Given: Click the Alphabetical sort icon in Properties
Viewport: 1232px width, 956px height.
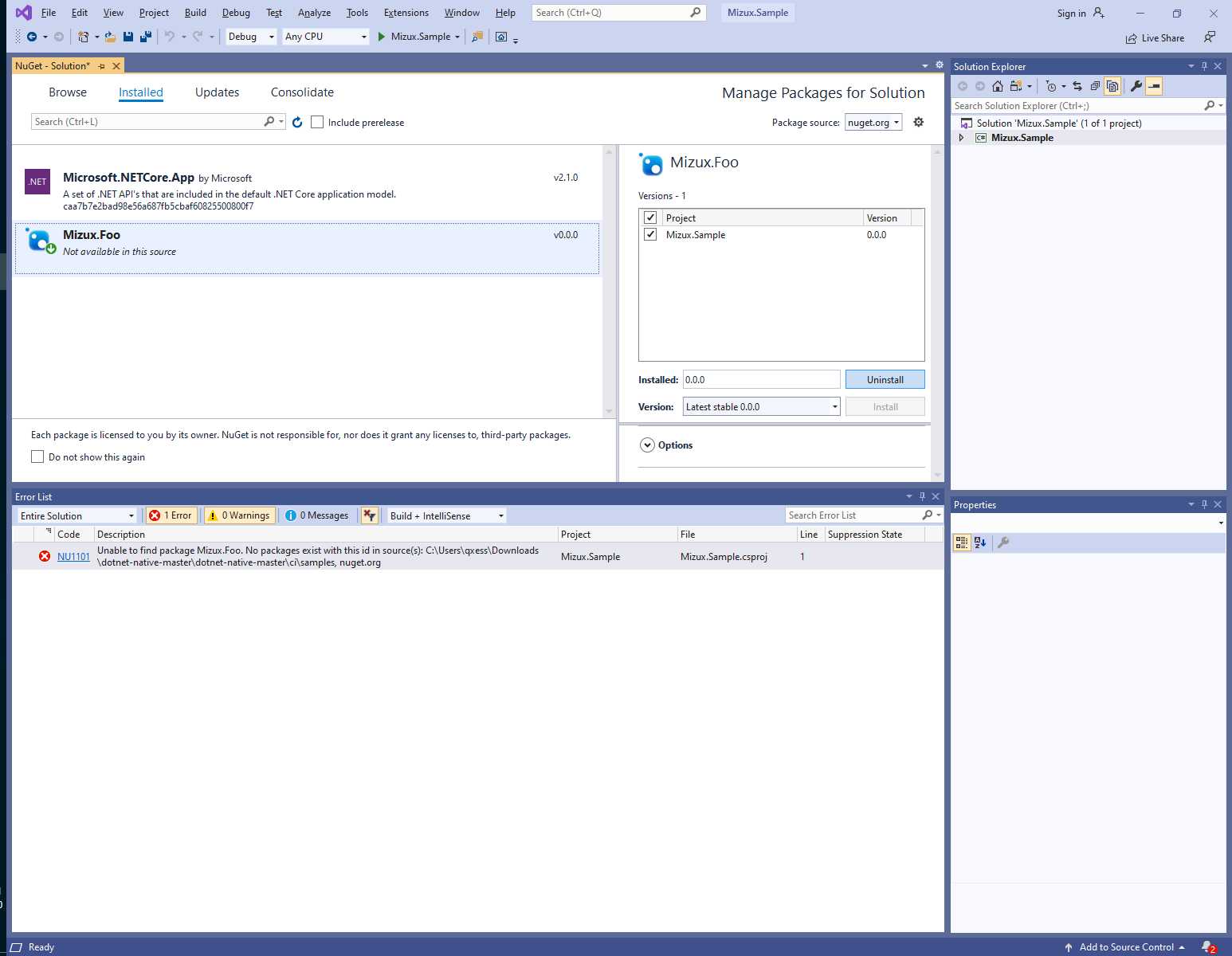Looking at the screenshot, I should point(980,543).
